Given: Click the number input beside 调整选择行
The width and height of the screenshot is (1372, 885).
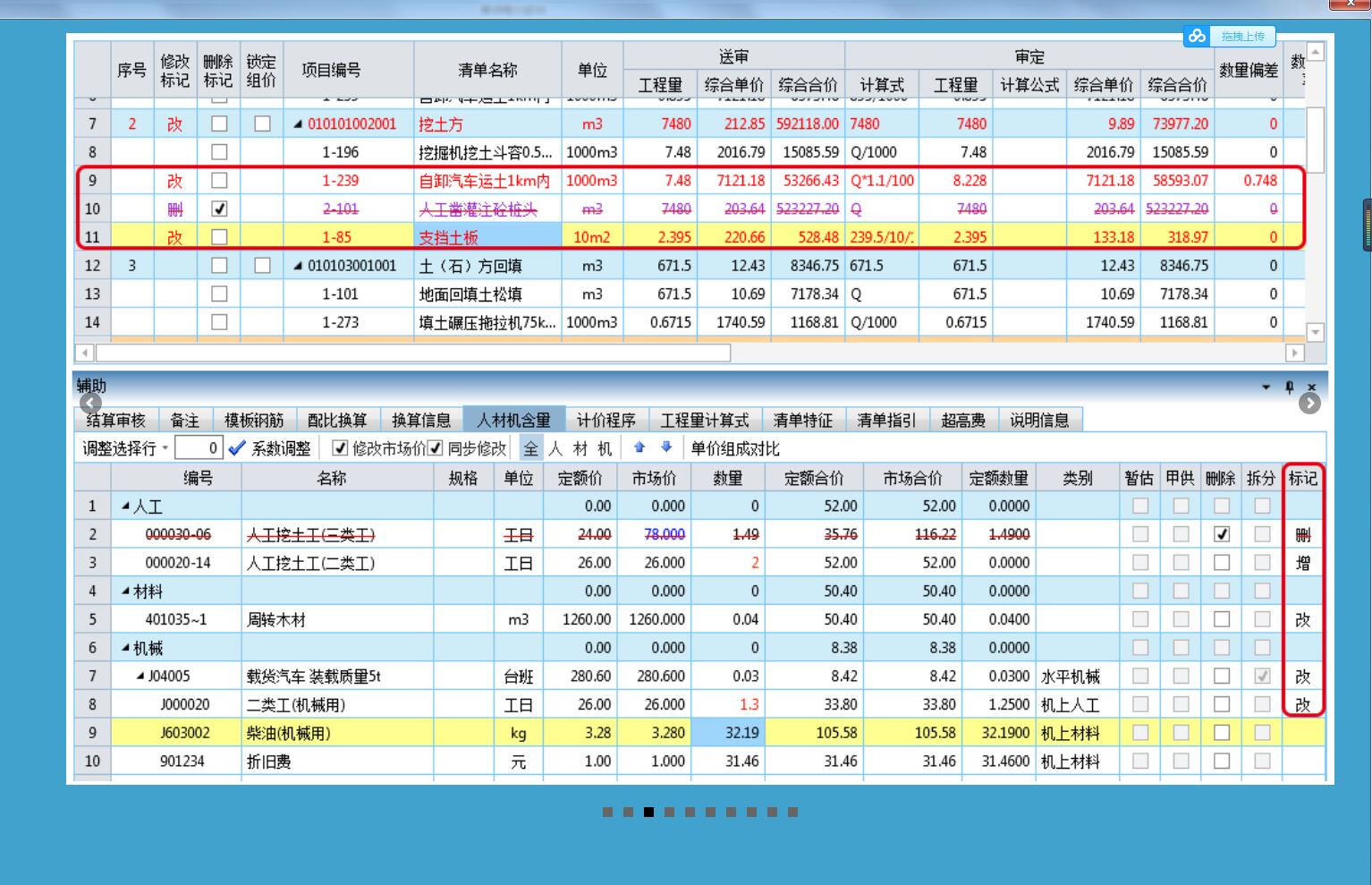Looking at the screenshot, I should [x=199, y=448].
